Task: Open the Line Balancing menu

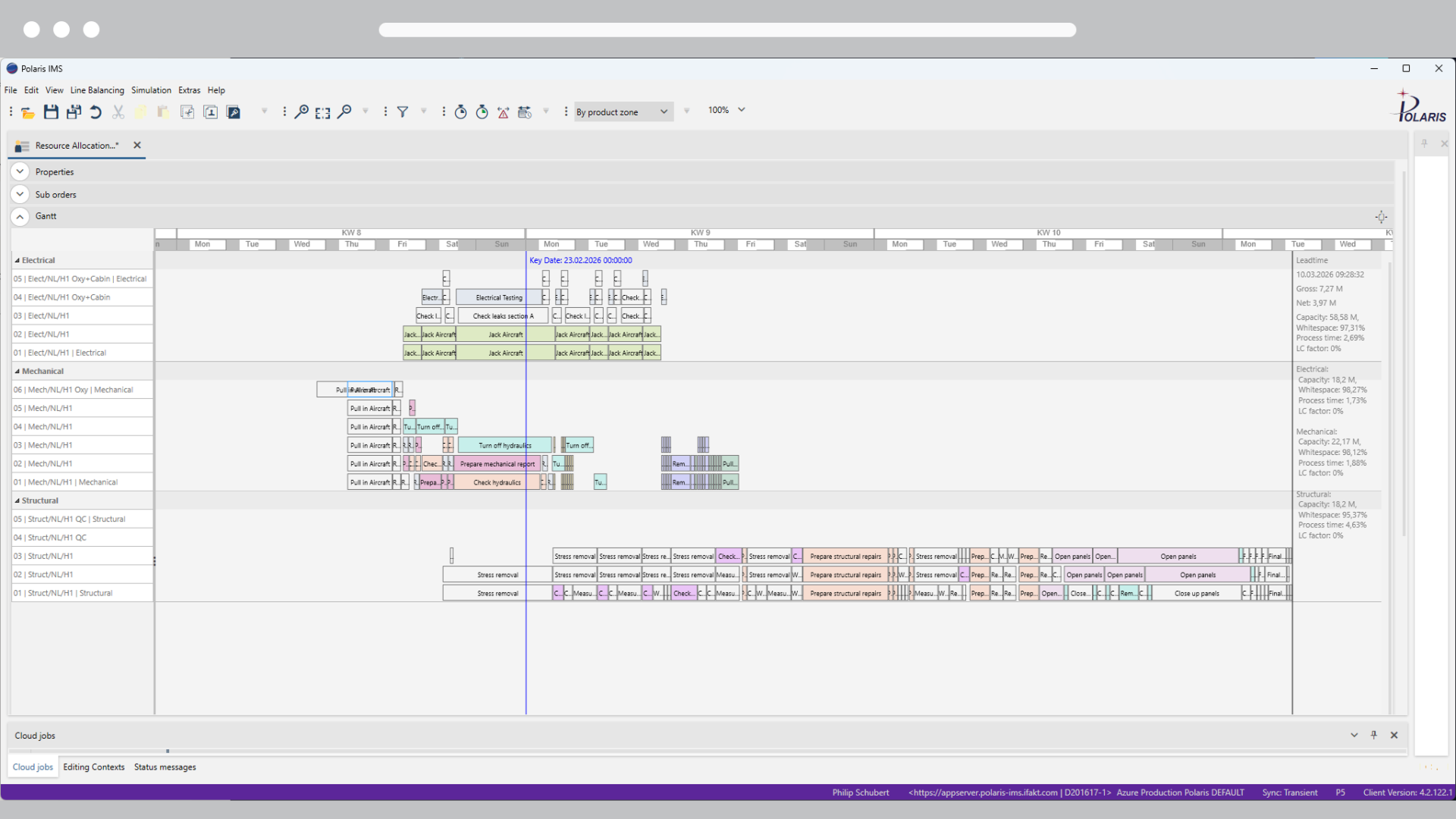Action: (x=97, y=90)
